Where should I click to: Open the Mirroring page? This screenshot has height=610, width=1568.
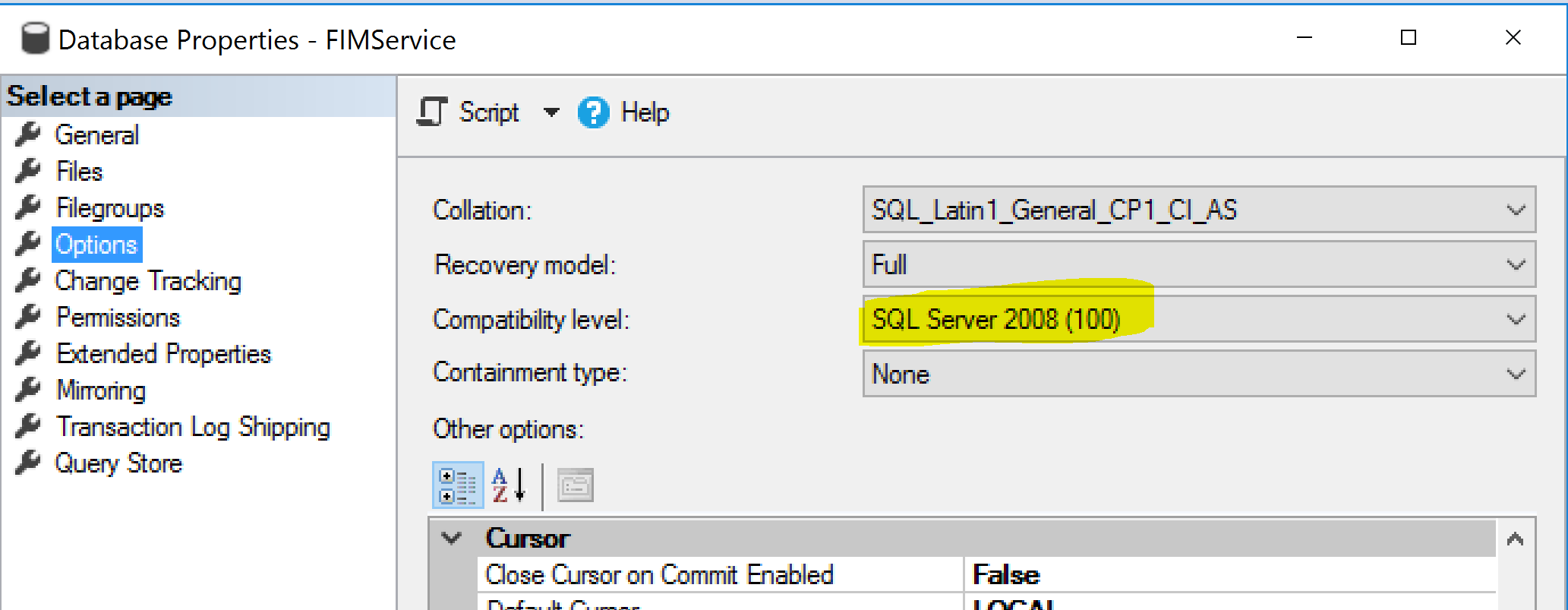click(101, 390)
